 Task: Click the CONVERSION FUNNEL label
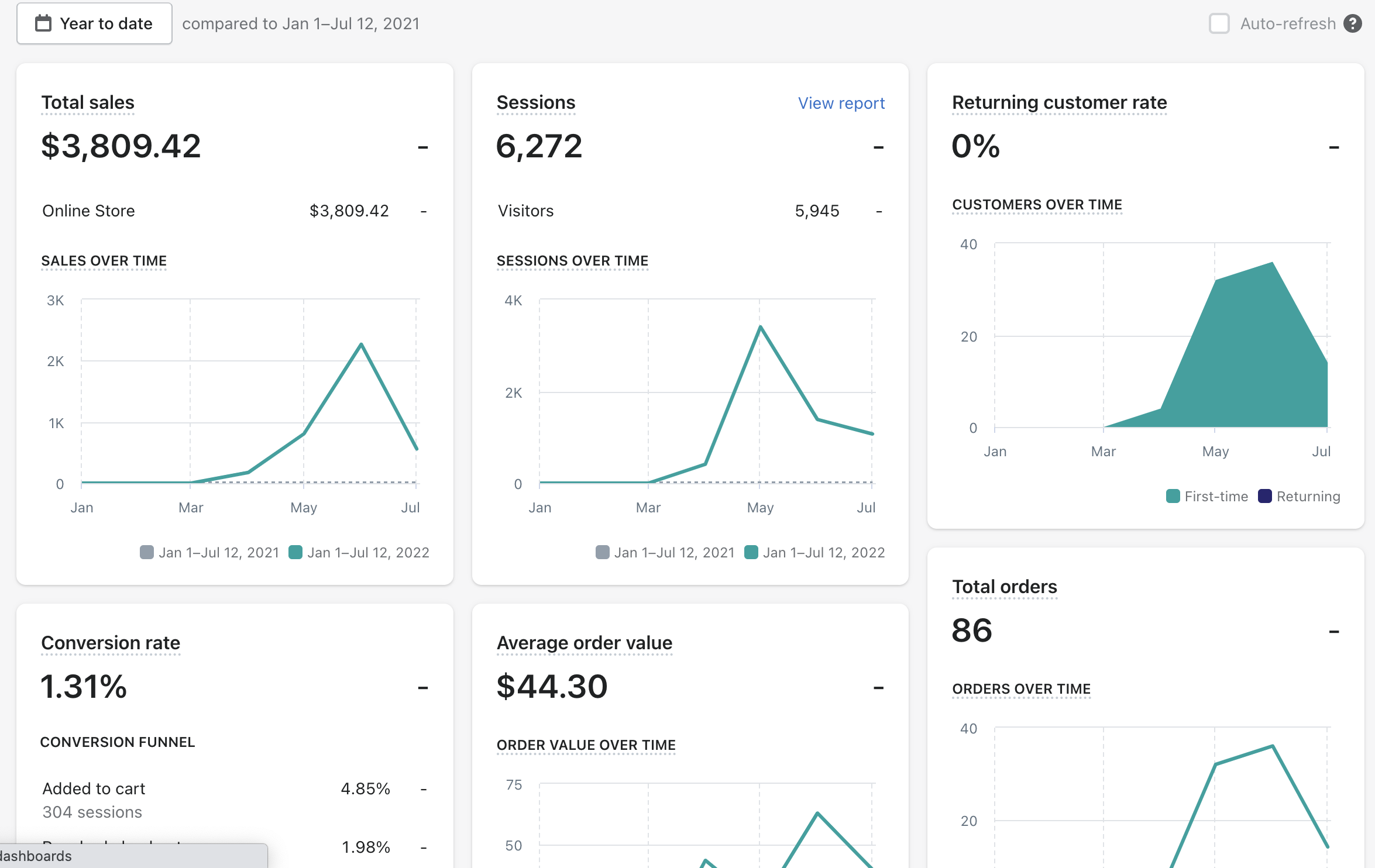117,742
